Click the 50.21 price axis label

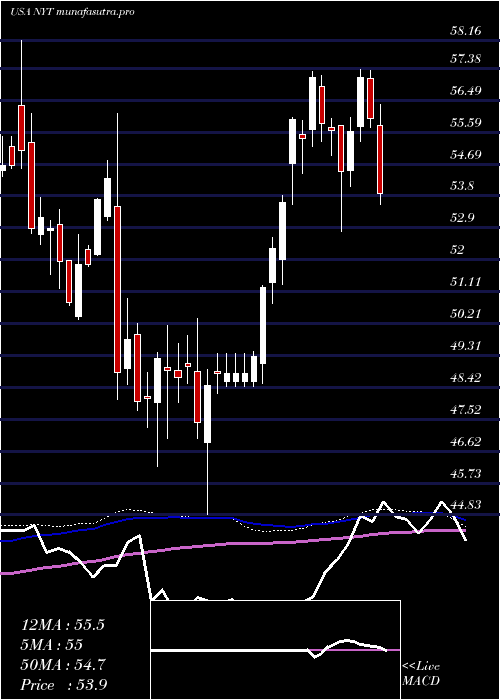pyautogui.click(x=465, y=314)
